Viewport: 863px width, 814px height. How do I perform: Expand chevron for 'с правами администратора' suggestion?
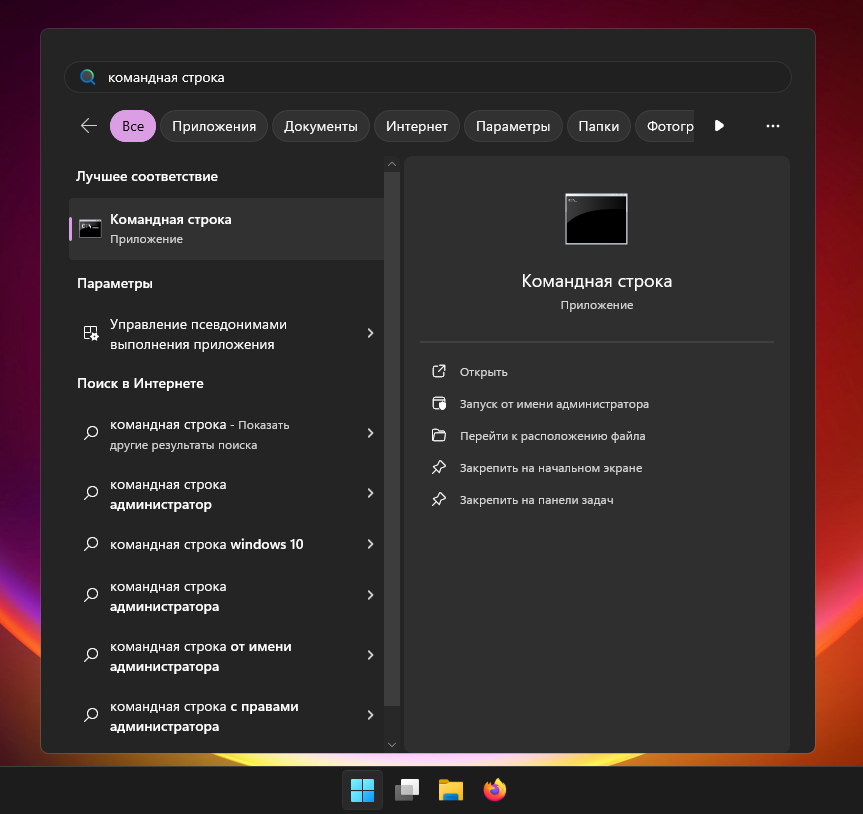tap(370, 715)
